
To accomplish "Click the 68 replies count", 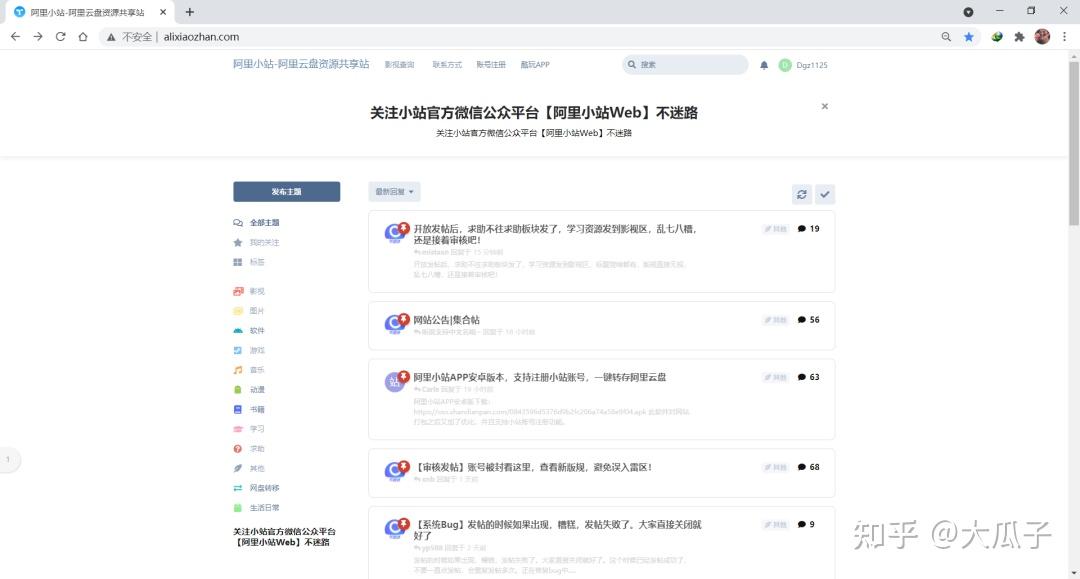I will [809, 467].
